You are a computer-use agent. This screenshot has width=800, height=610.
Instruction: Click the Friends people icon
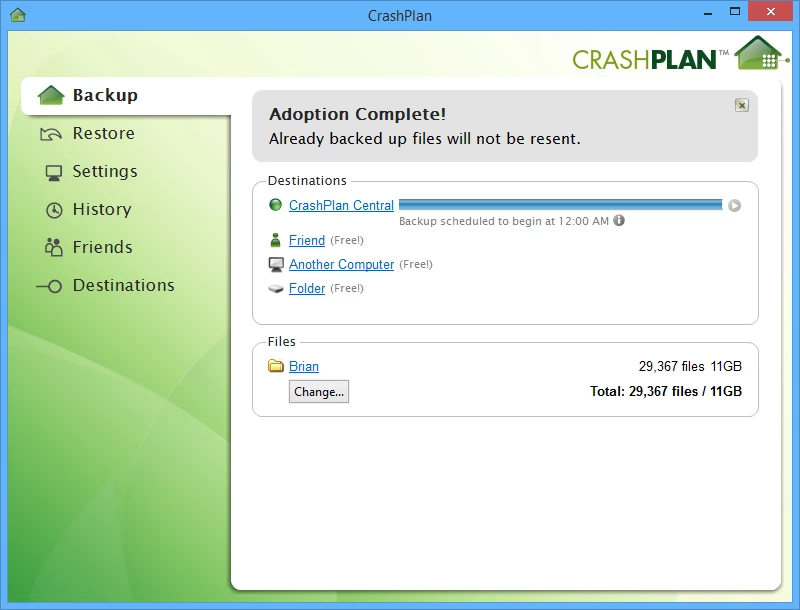54,247
